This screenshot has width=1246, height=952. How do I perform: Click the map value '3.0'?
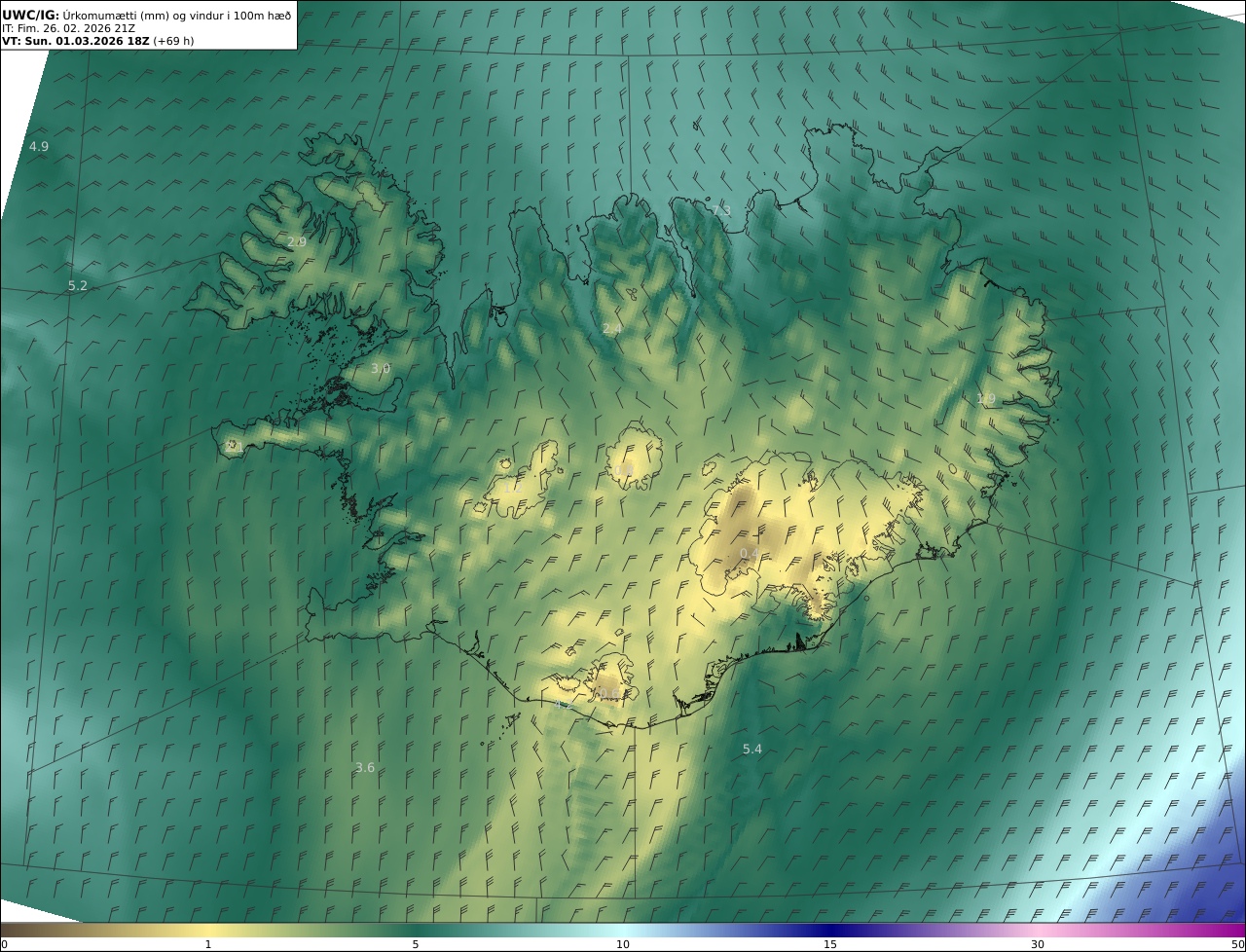381,369
